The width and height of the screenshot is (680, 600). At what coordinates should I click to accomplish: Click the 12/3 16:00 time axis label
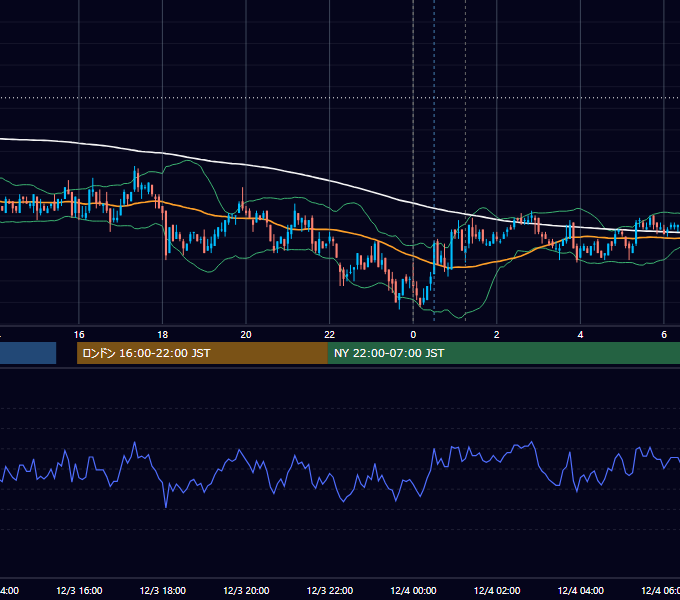point(79,590)
